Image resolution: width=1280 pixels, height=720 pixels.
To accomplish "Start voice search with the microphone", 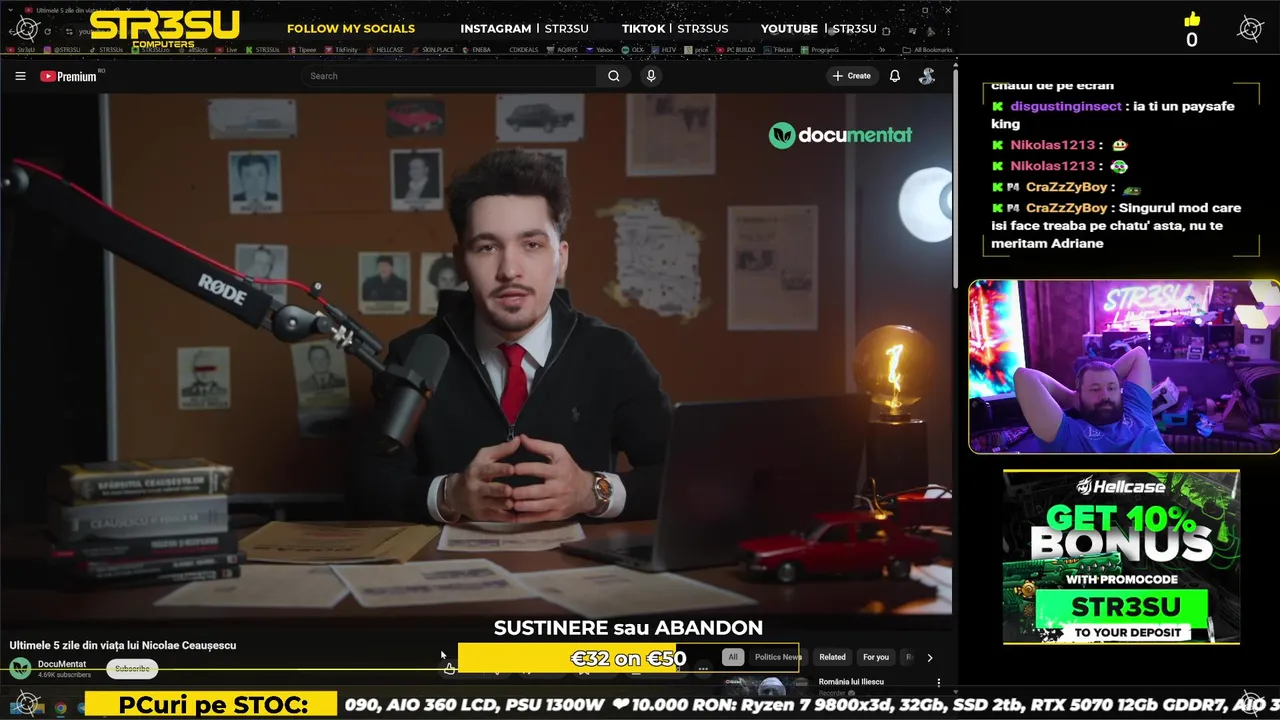I will [x=651, y=76].
